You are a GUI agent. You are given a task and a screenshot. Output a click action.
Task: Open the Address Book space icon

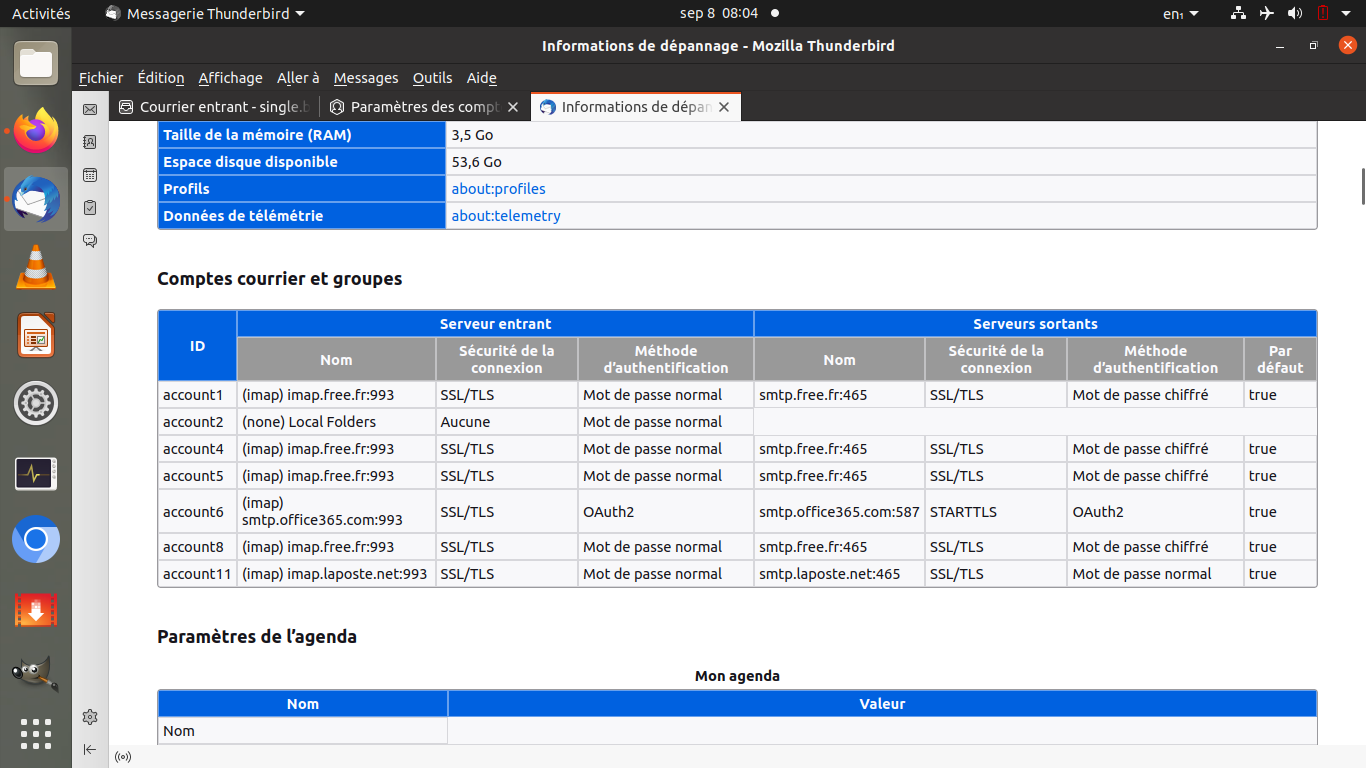pos(90,142)
